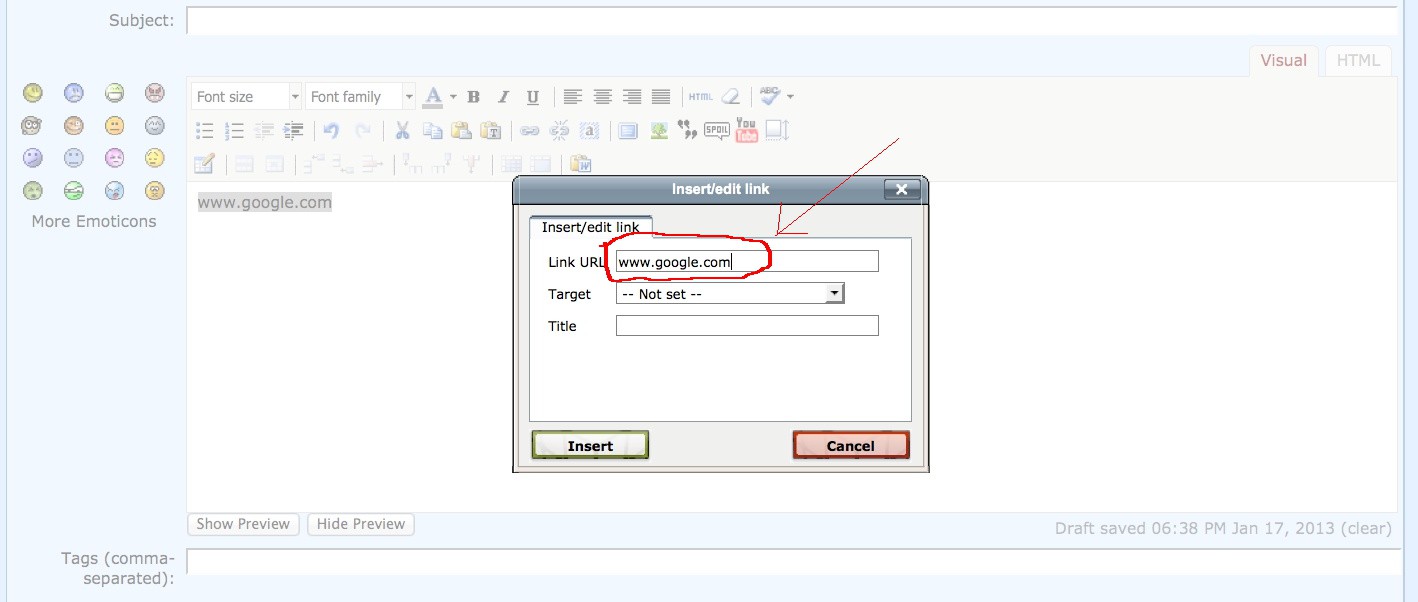The width and height of the screenshot is (1418, 602).
Task: Click the Bold formatting icon
Action: click(474, 97)
